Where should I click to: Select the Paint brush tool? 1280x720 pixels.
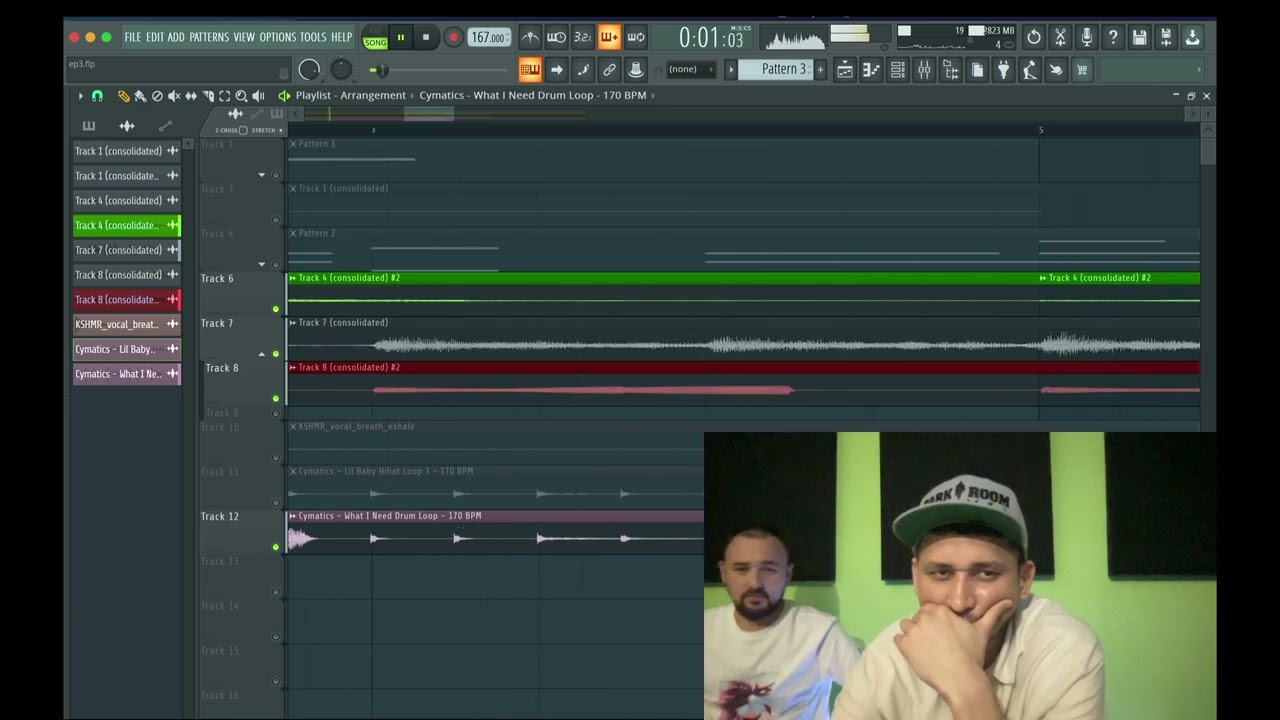(140, 96)
